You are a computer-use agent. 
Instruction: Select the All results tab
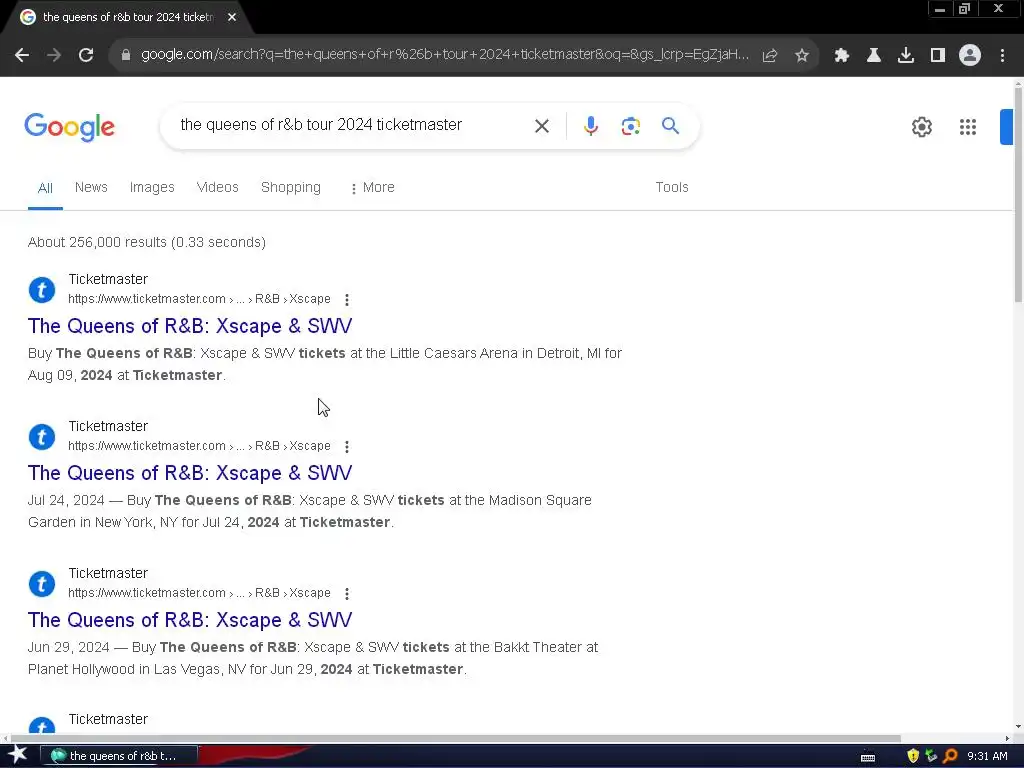tap(45, 188)
